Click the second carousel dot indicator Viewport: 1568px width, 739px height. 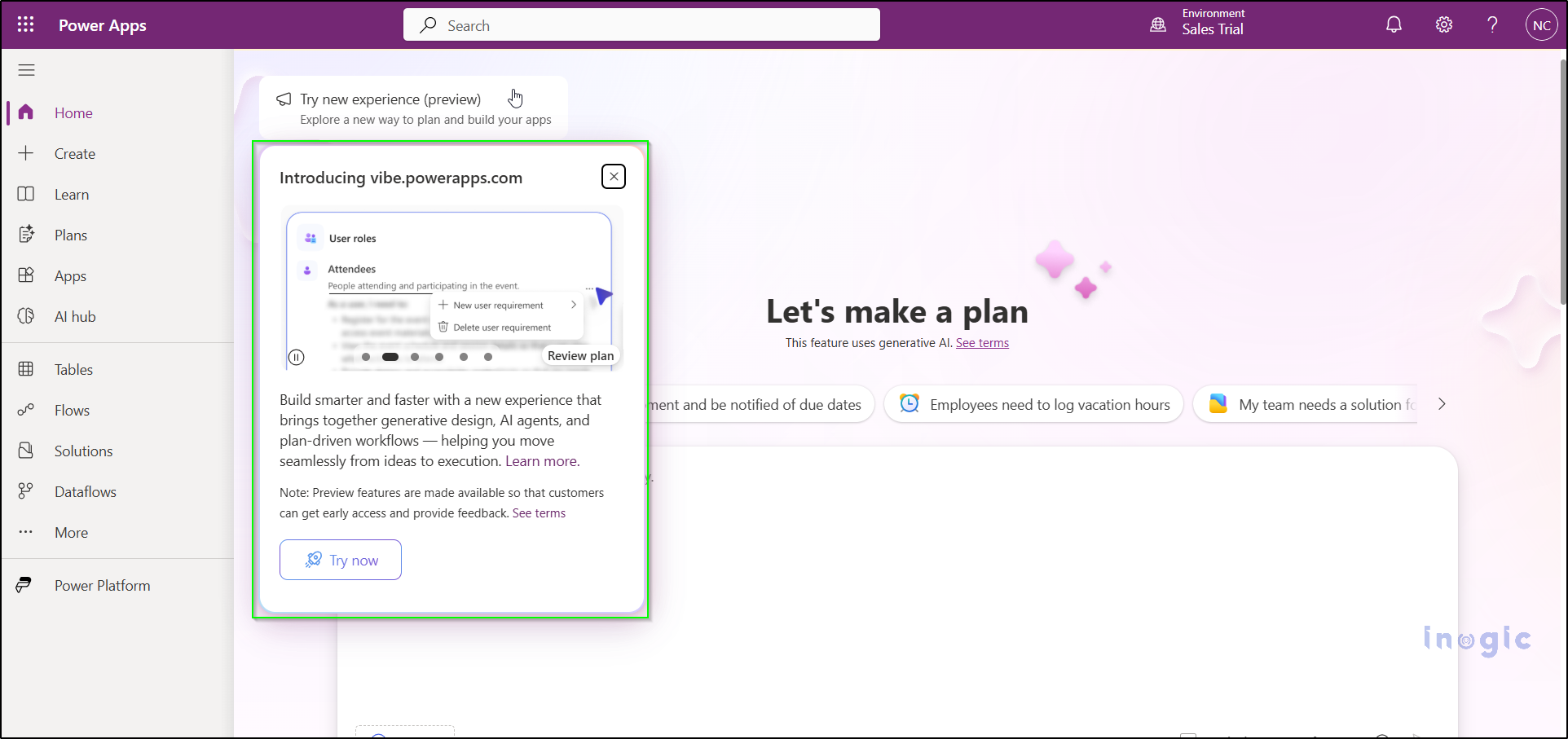390,357
